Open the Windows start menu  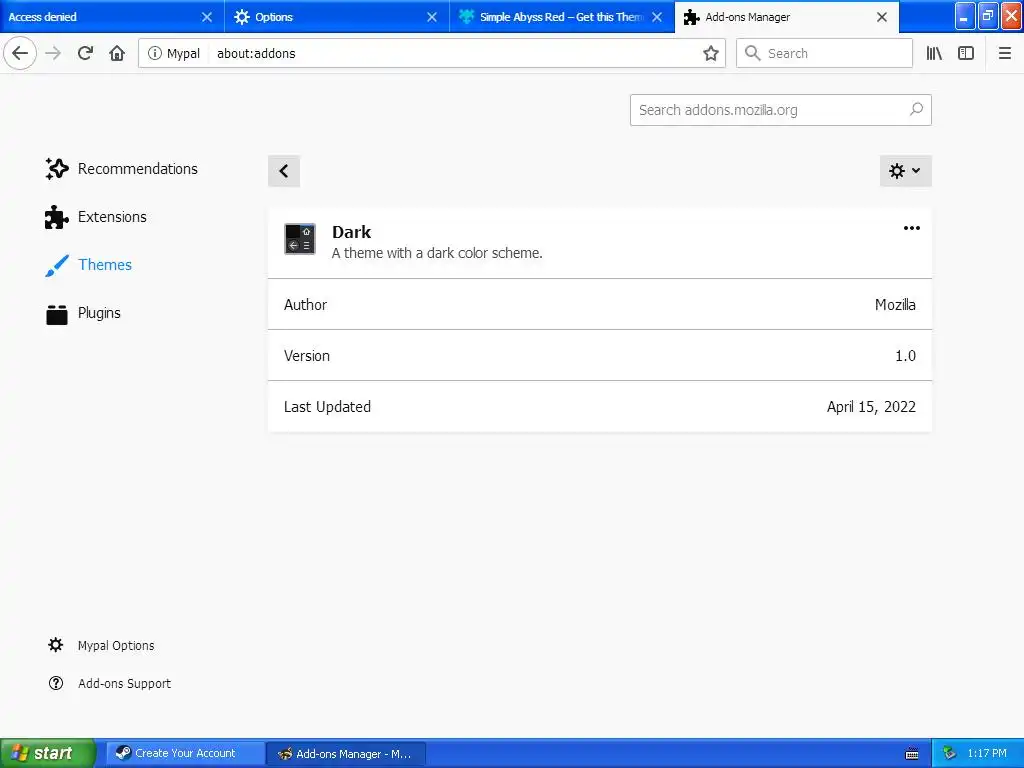coord(48,753)
